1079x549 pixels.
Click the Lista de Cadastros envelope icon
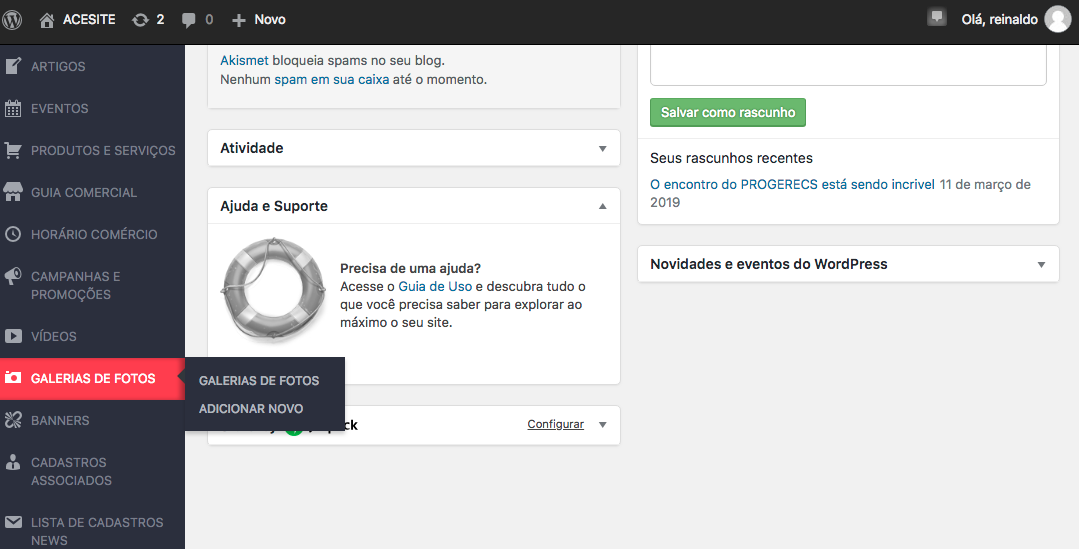12,522
